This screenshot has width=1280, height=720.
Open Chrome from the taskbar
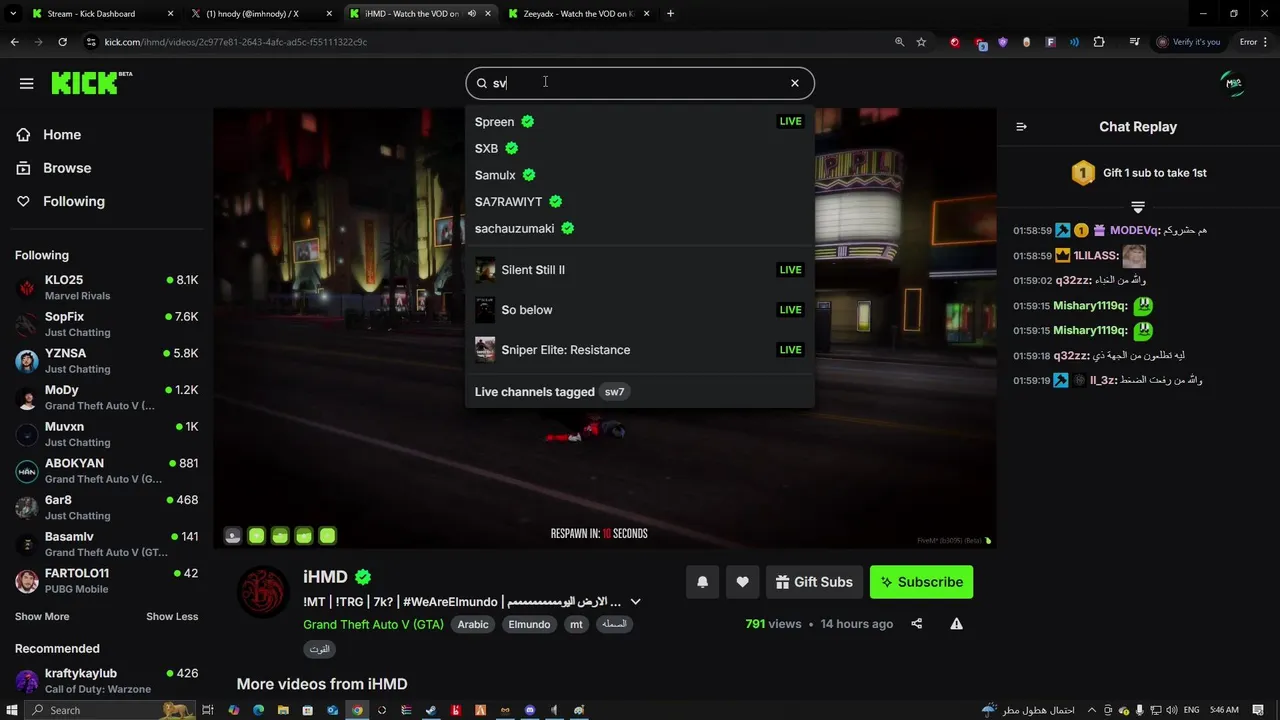click(357, 710)
